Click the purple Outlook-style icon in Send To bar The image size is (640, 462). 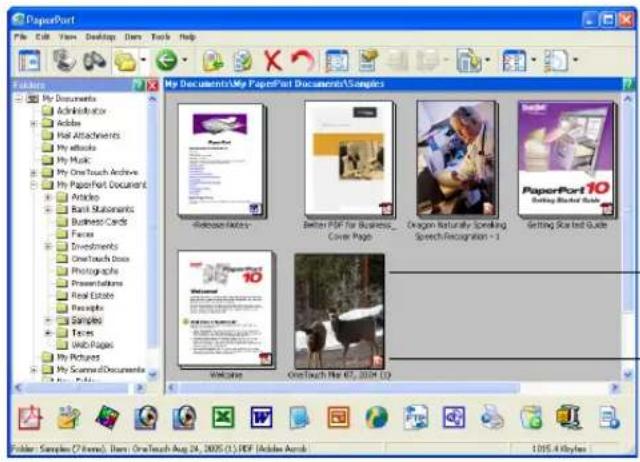453,417
